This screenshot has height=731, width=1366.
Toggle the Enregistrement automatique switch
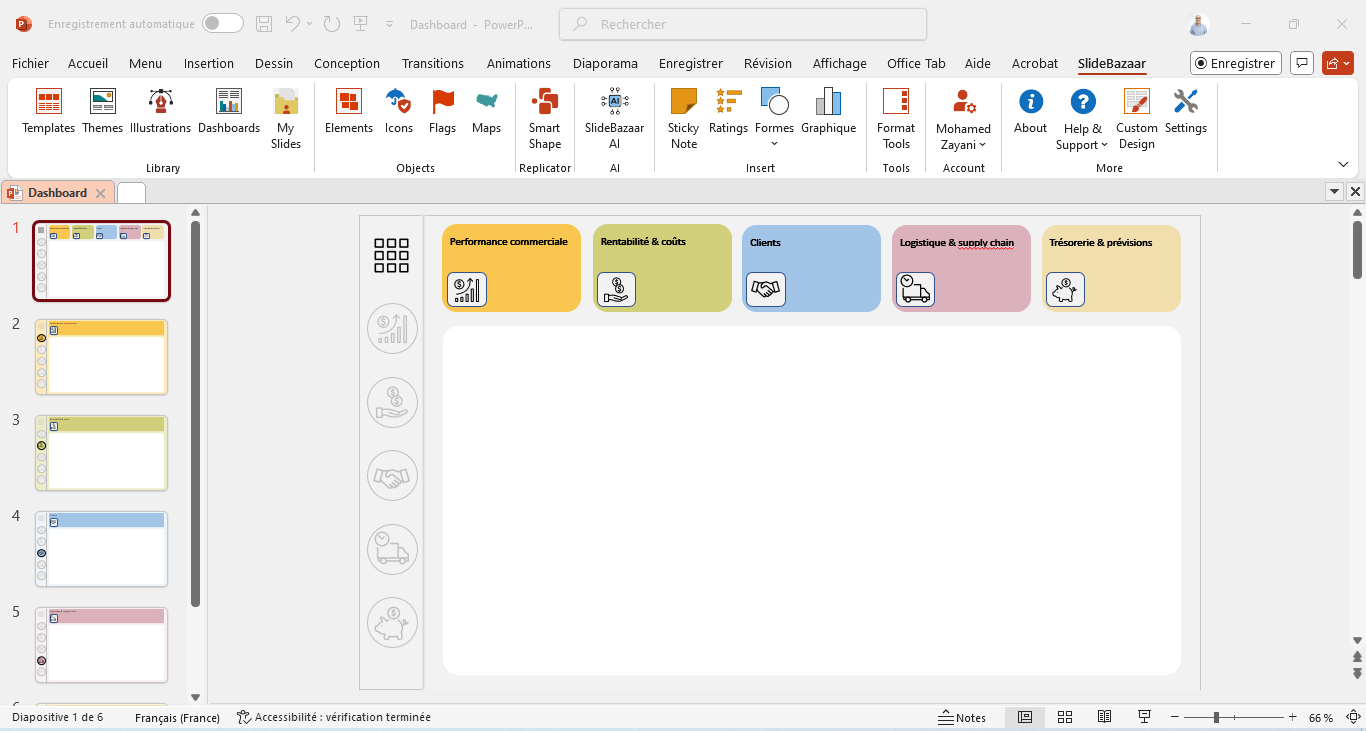(x=222, y=24)
